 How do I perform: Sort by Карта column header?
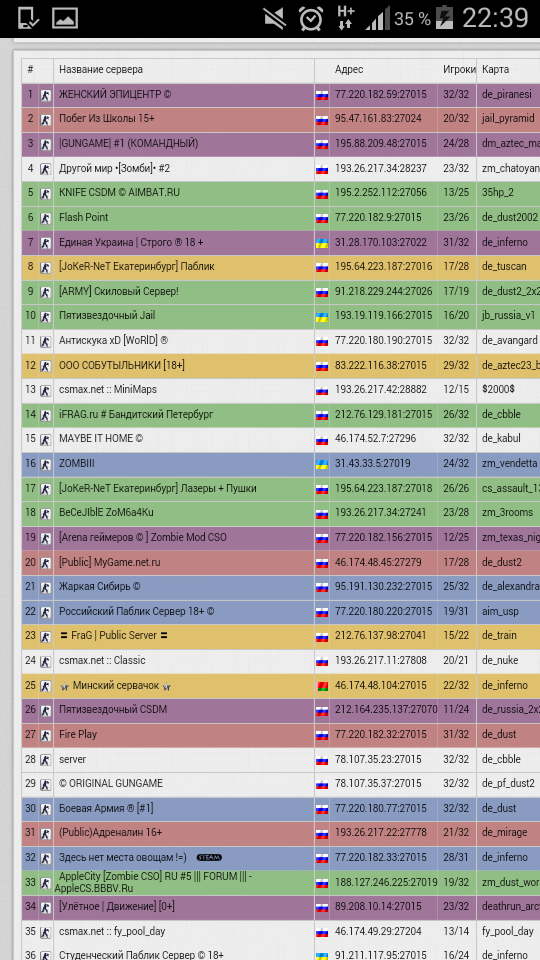(495, 70)
